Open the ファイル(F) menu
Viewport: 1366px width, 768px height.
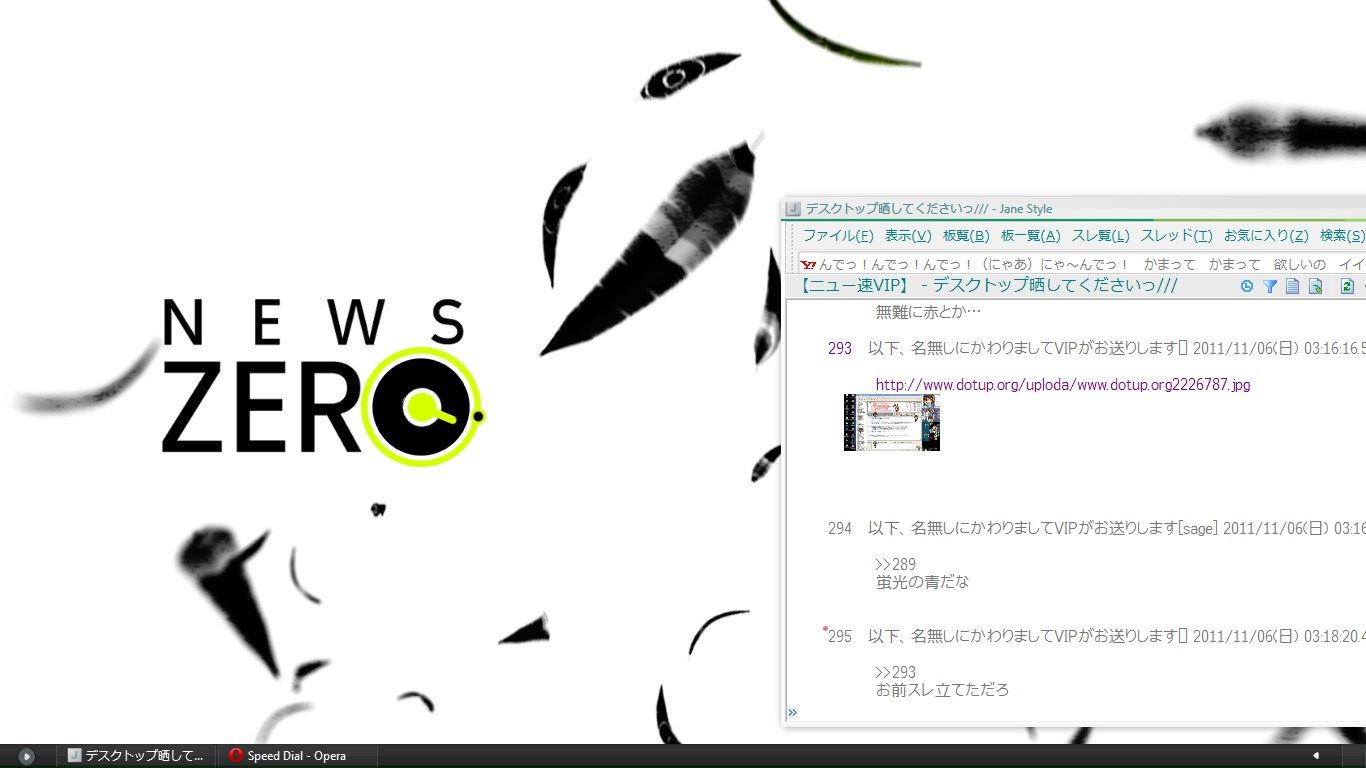[838, 236]
